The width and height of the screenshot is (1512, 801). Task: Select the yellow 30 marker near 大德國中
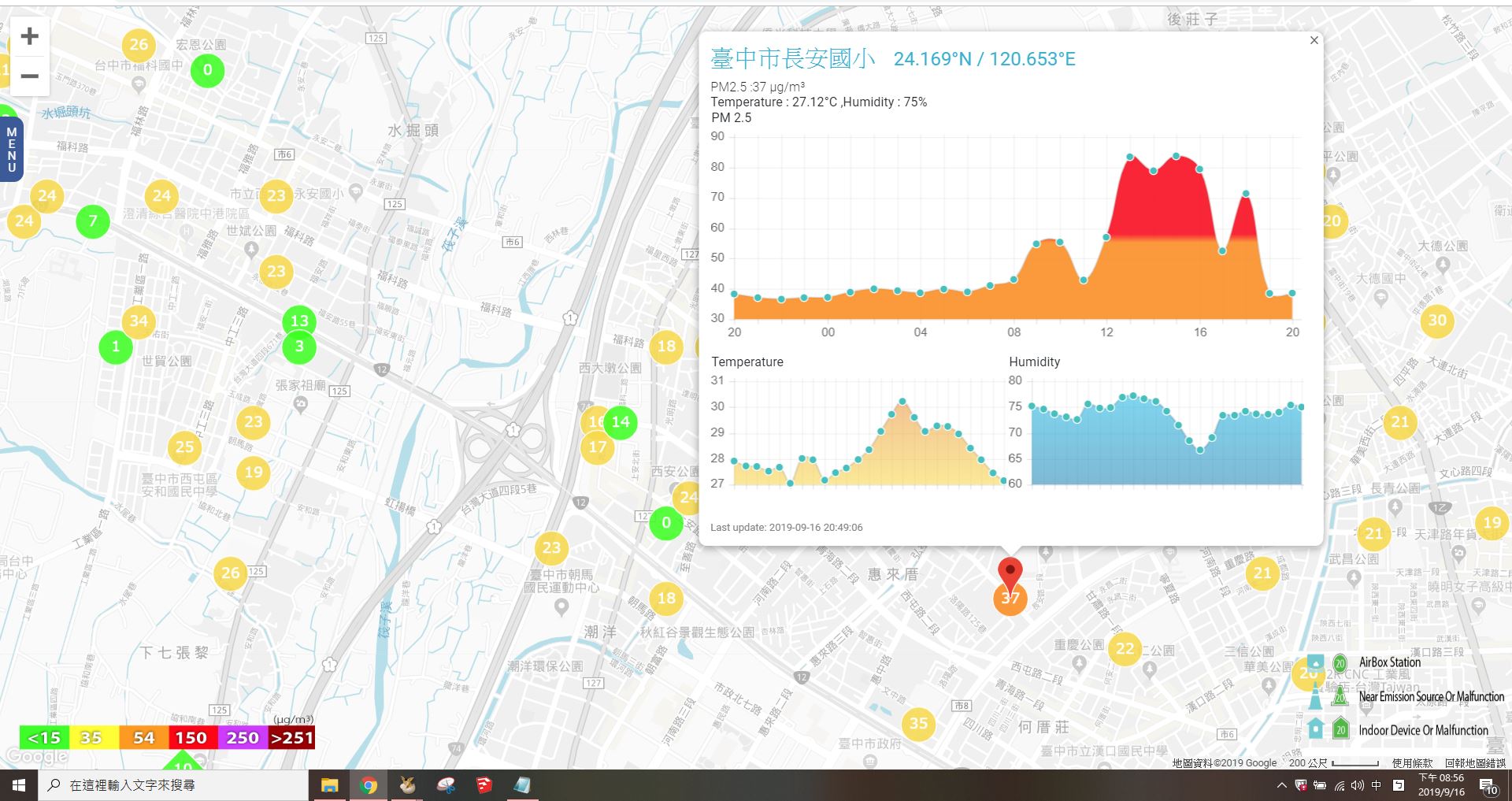click(1437, 321)
